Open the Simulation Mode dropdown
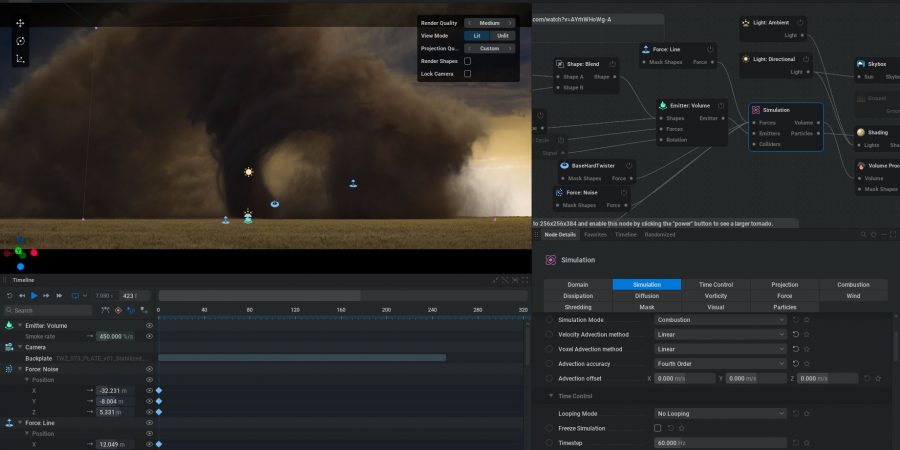Viewport: 900px width, 450px height. tap(720, 320)
